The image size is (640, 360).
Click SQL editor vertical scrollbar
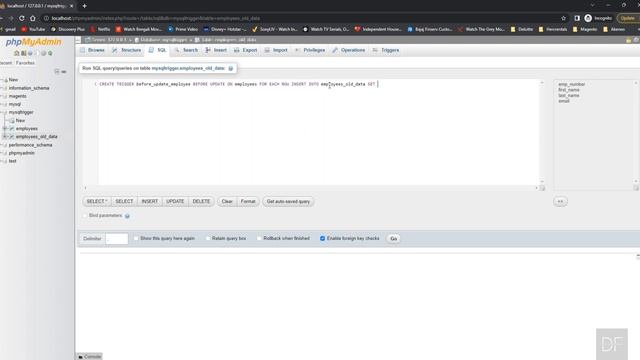click(x=542, y=132)
